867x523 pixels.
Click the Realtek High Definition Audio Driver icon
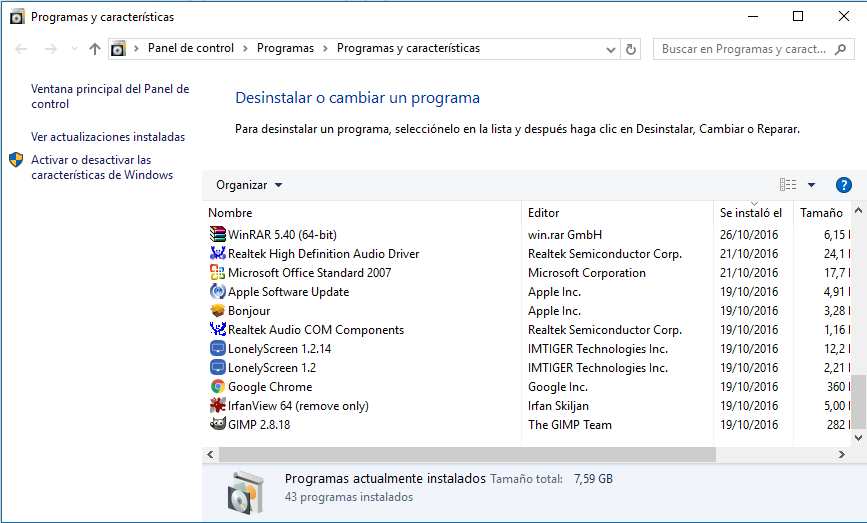[218, 253]
